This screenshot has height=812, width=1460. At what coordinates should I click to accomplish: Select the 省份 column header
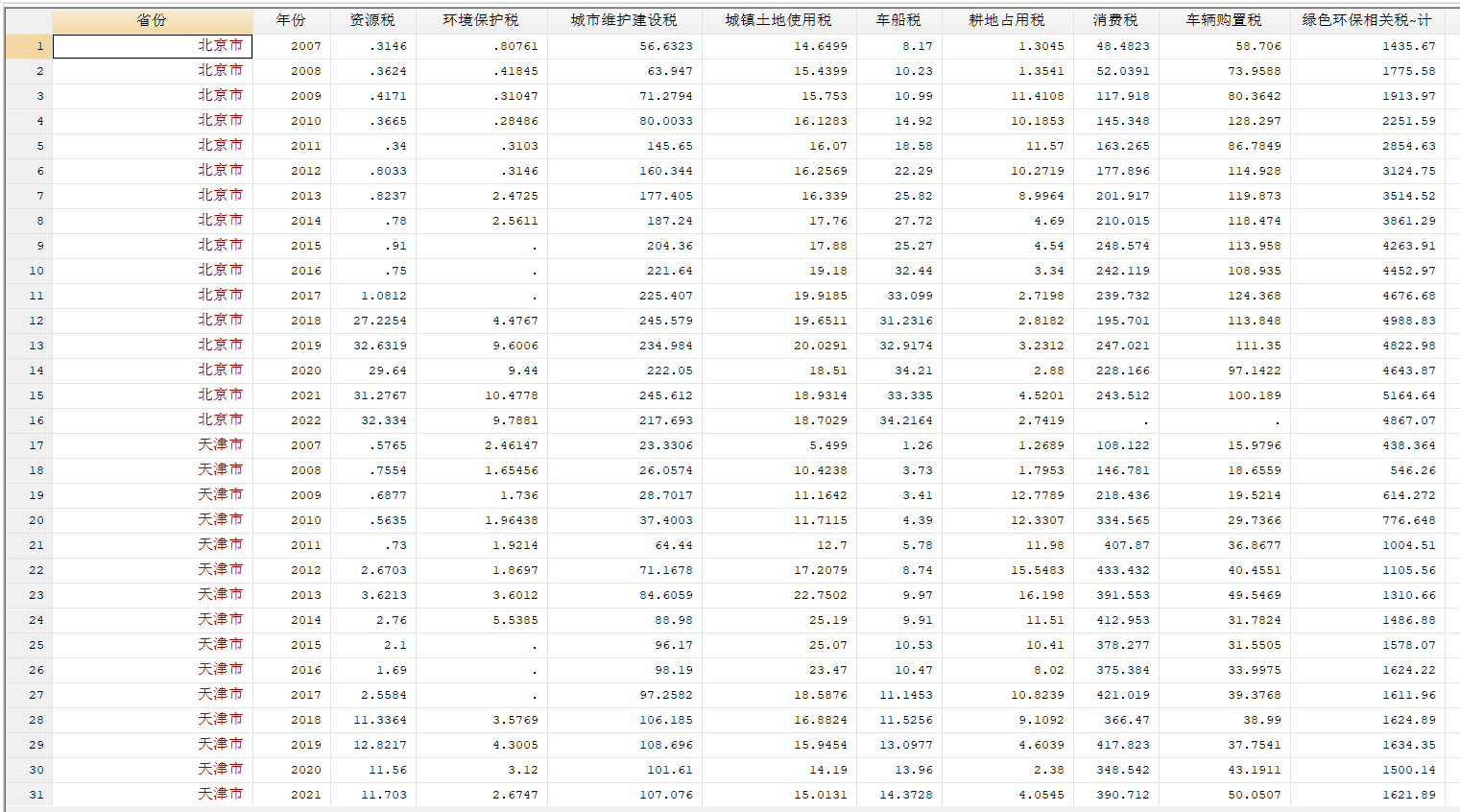(x=152, y=20)
